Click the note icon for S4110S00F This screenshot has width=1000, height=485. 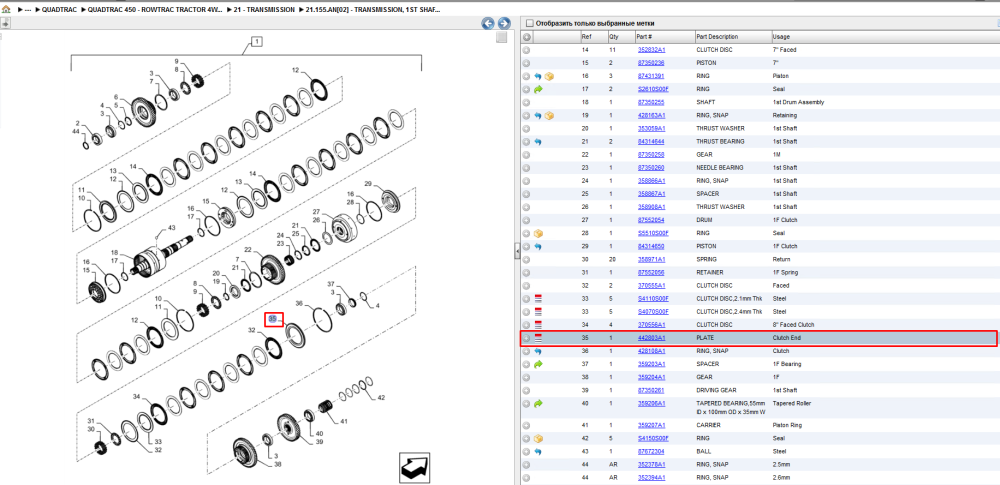tap(538, 299)
